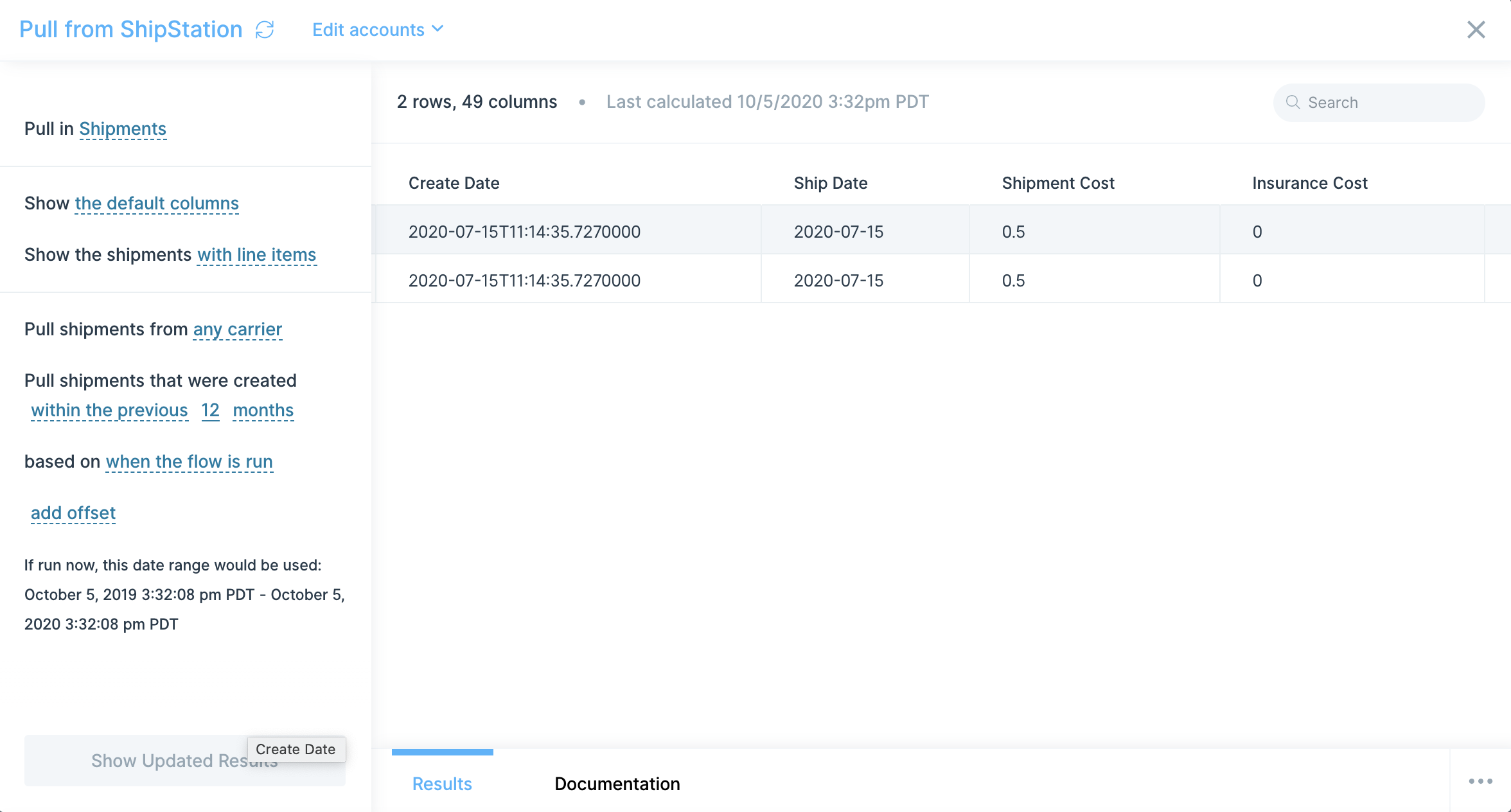
Task: Change the 'months' time unit
Action: pos(263,410)
